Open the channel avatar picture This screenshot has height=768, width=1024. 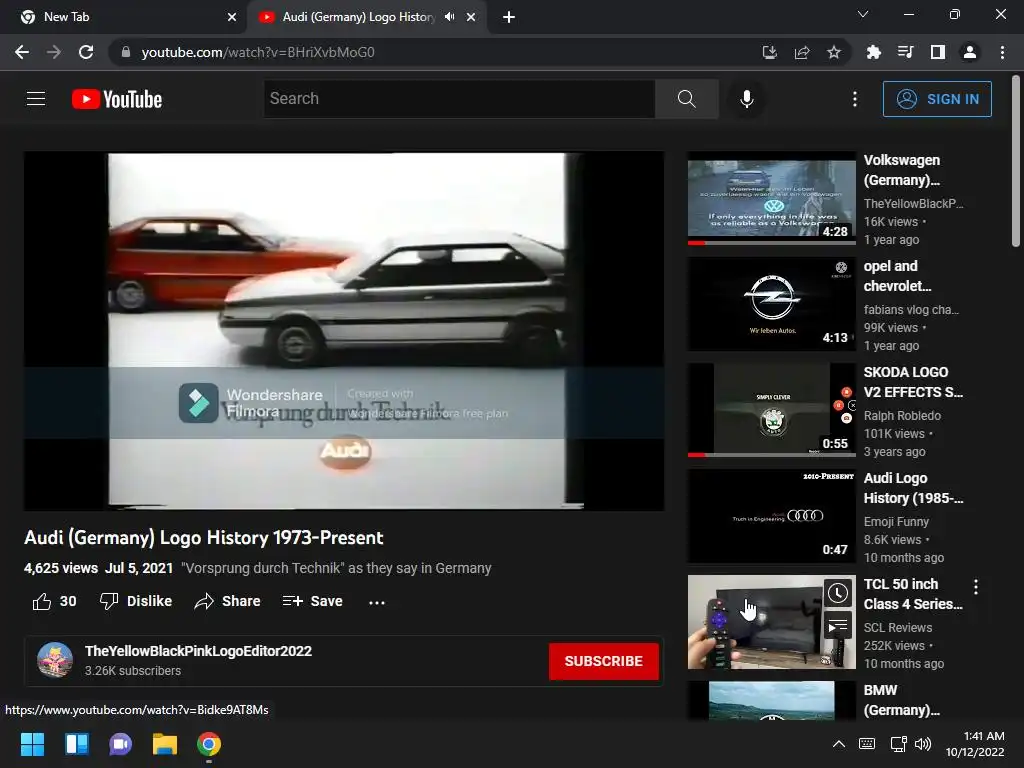pyautogui.click(x=55, y=660)
